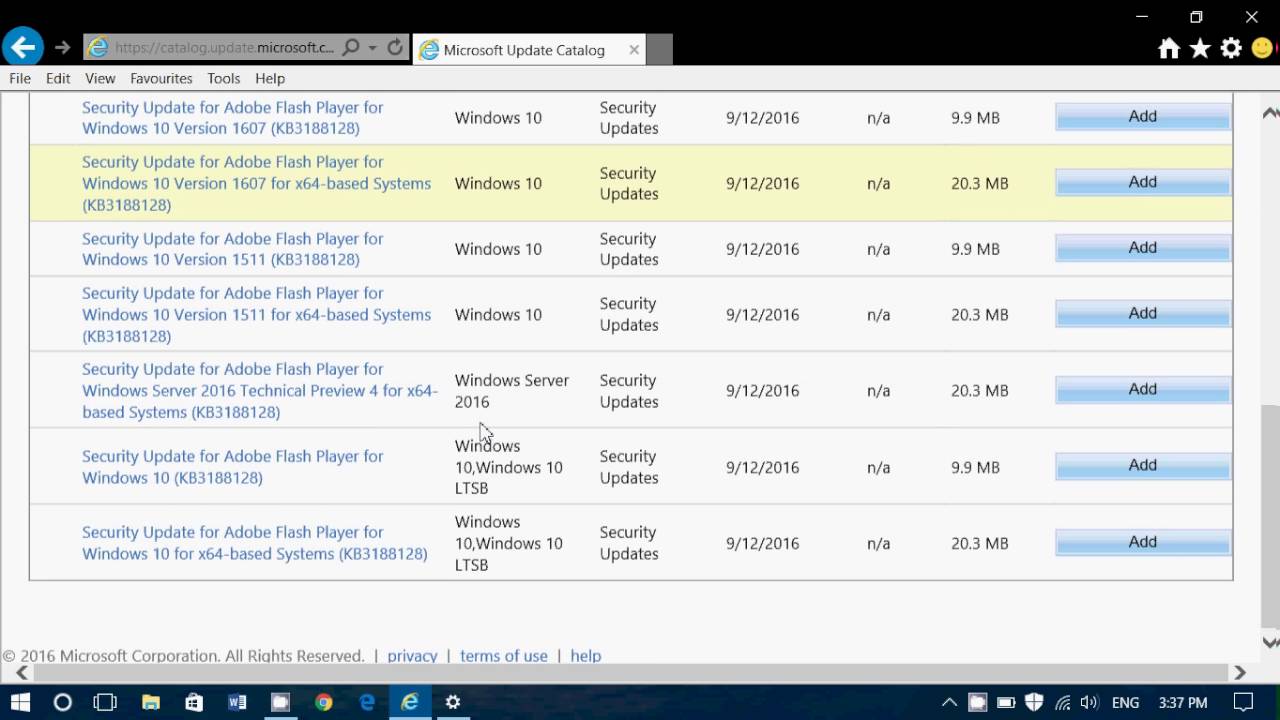This screenshot has width=1280, height=720.
Task: Click the smiley feedback icon
Action: 1263,48
